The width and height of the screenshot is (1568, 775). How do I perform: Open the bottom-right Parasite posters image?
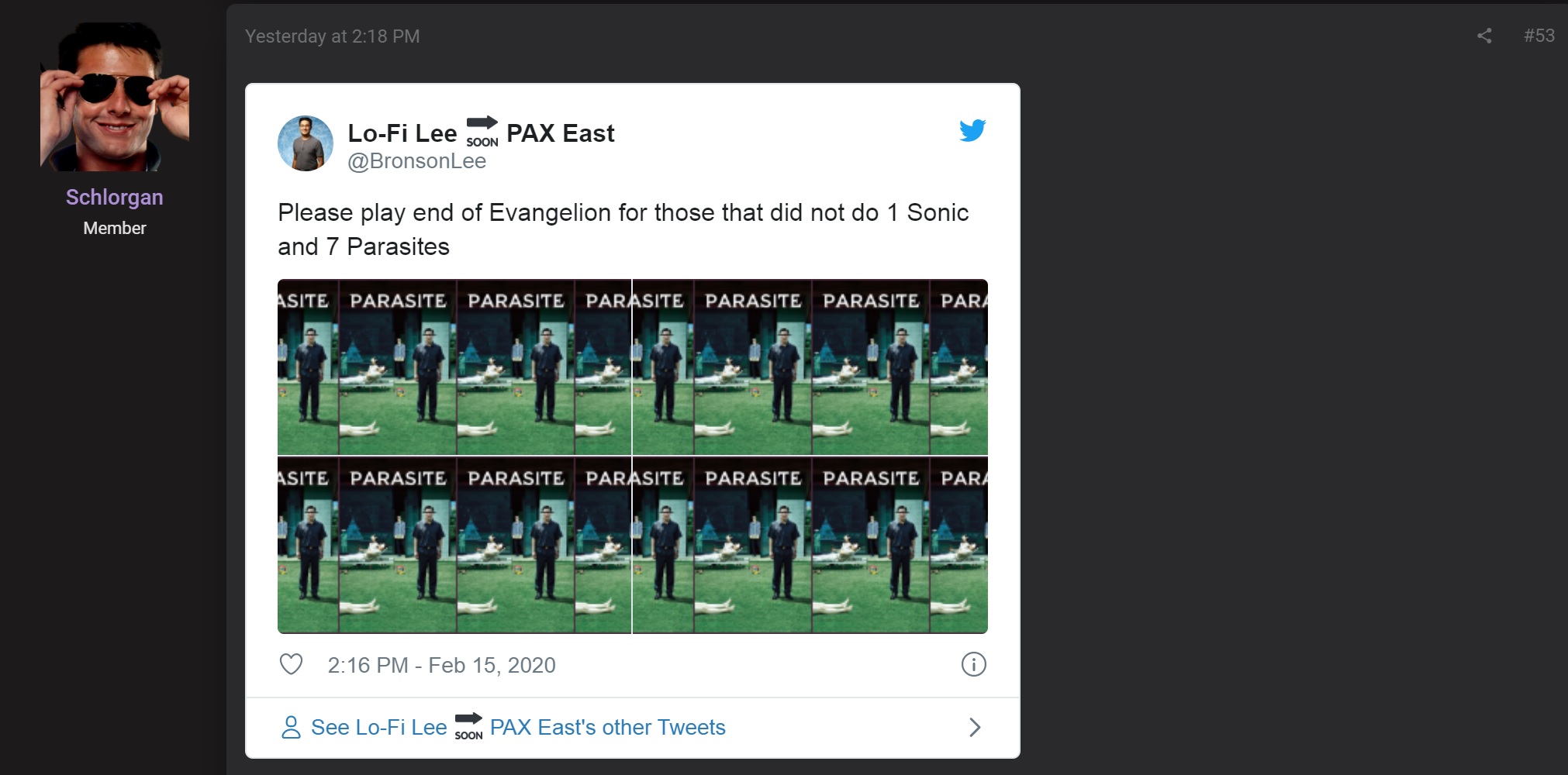coord(810,545)
